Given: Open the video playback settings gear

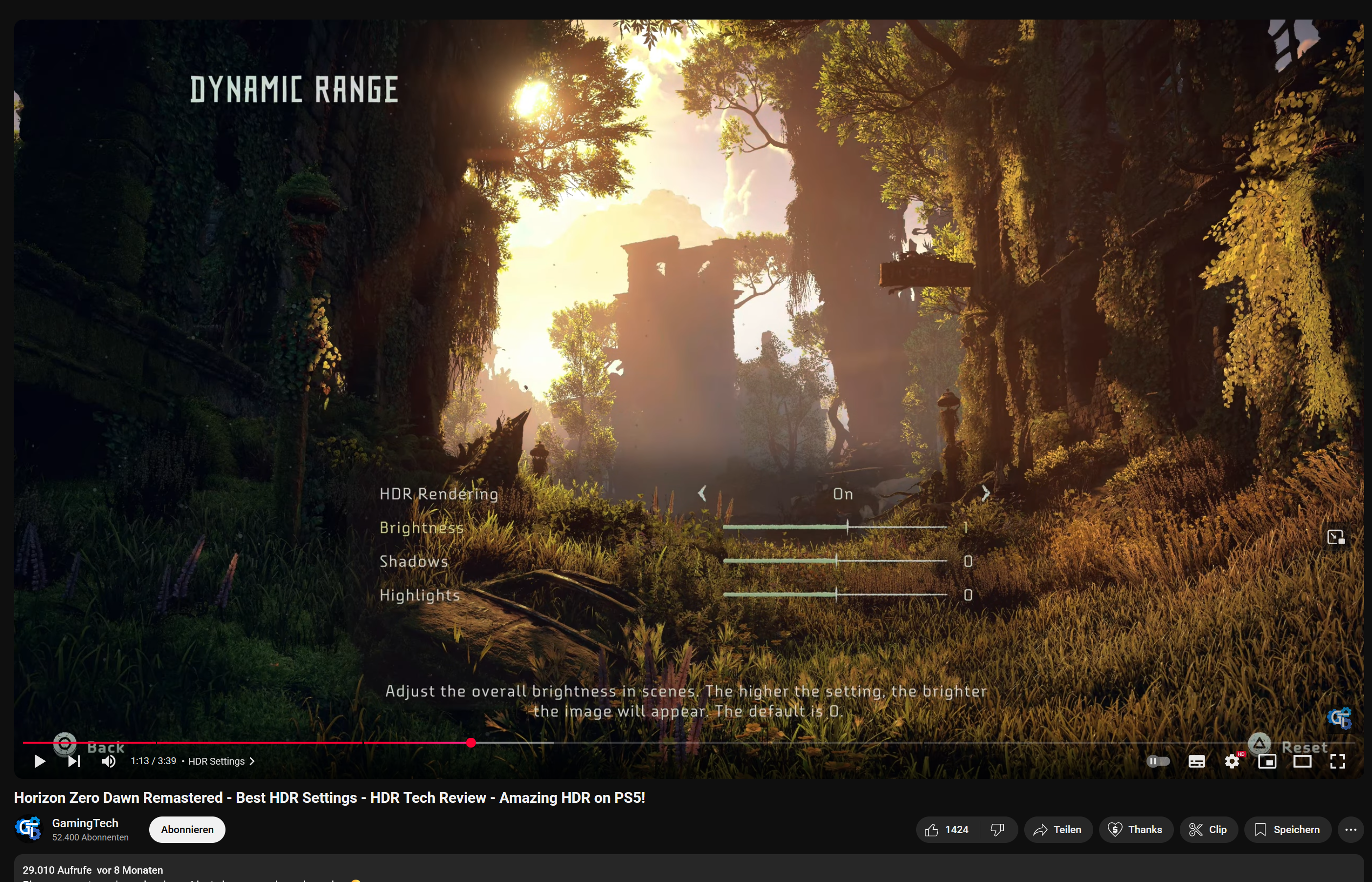Looking at the screenshot, I should (x=1232, y=761).
